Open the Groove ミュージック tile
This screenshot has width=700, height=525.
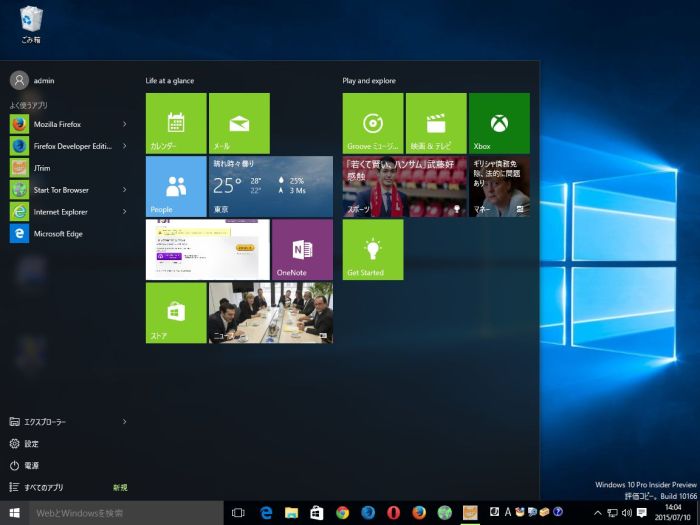tap(372, 123)
